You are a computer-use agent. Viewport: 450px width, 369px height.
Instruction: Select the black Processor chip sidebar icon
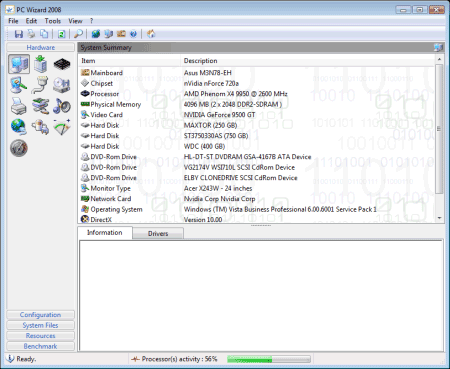pos(62,64)
